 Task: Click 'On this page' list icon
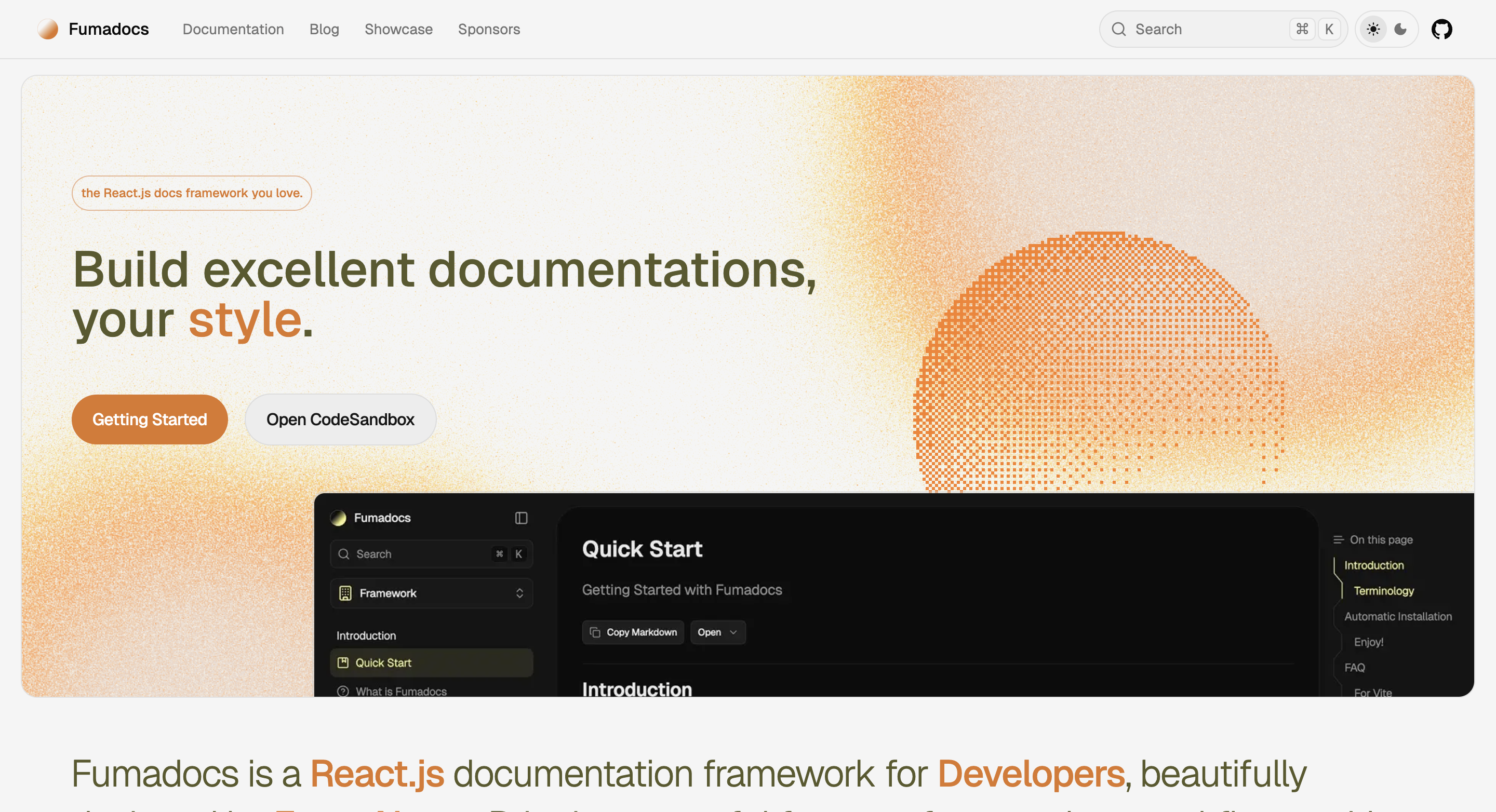click(1339, 540)
